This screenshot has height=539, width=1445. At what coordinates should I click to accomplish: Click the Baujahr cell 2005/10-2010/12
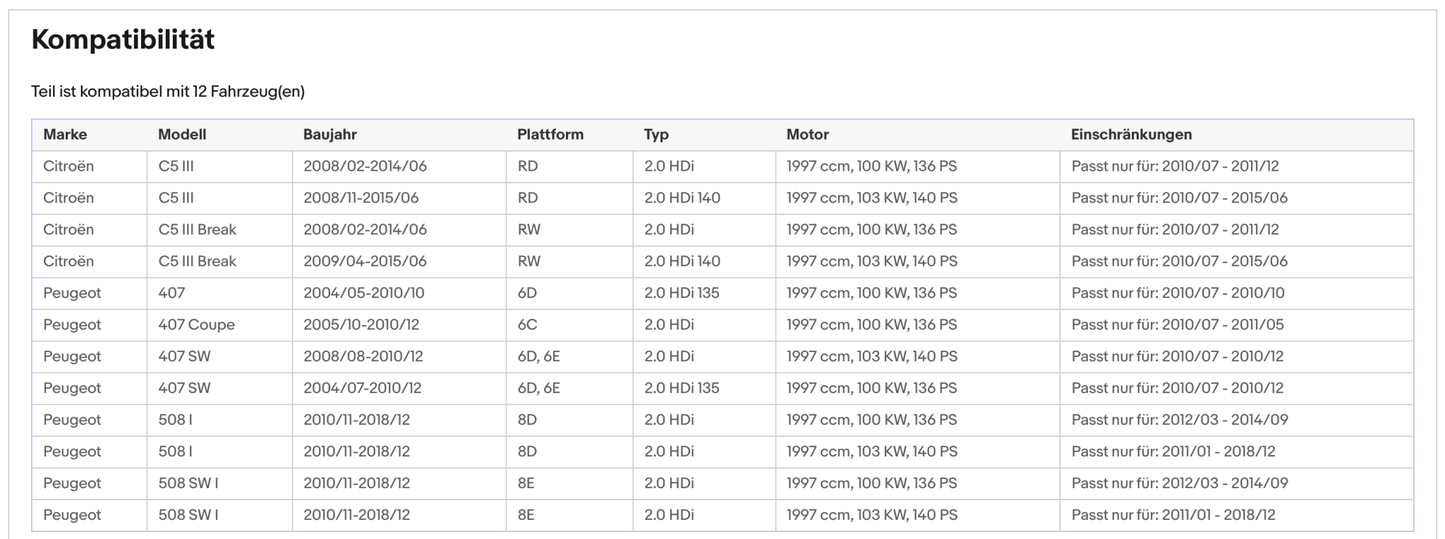tap(363, 325)
